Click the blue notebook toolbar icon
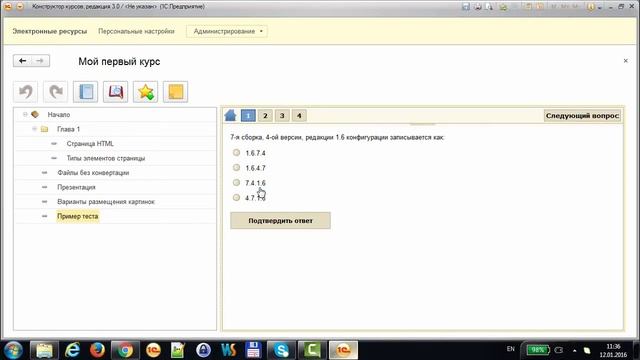Image resolution: width=640 pixels, height=360 pixels. 85,92
